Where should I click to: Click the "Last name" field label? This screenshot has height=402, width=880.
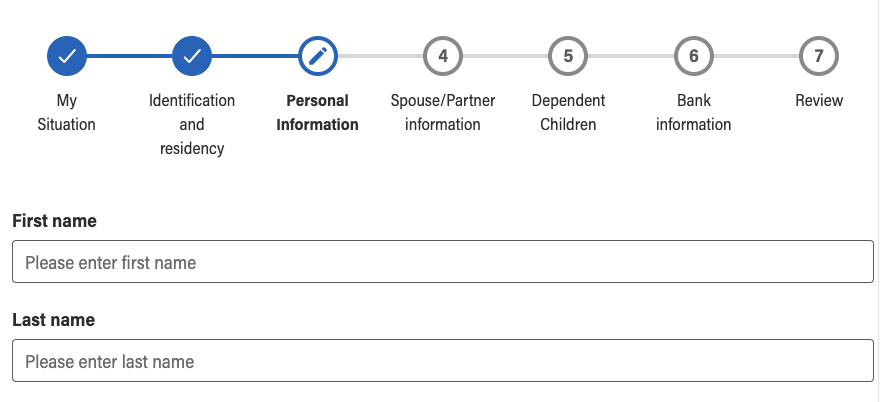click(54, 320)
